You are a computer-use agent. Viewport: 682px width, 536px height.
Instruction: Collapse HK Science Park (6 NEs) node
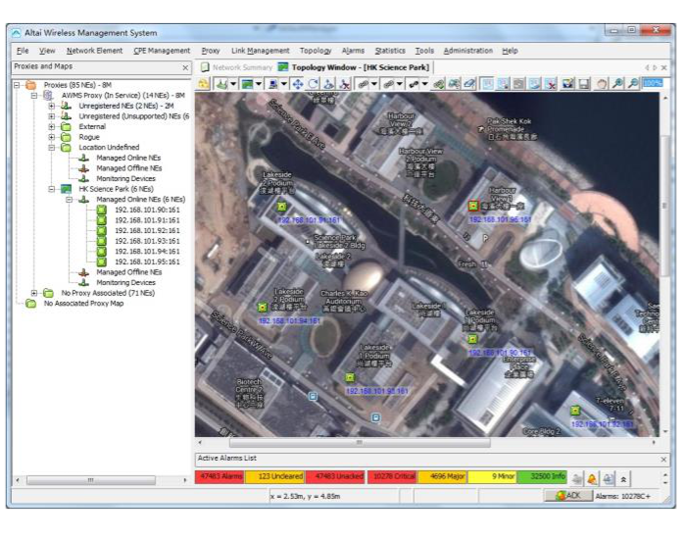tap(52, 189)
